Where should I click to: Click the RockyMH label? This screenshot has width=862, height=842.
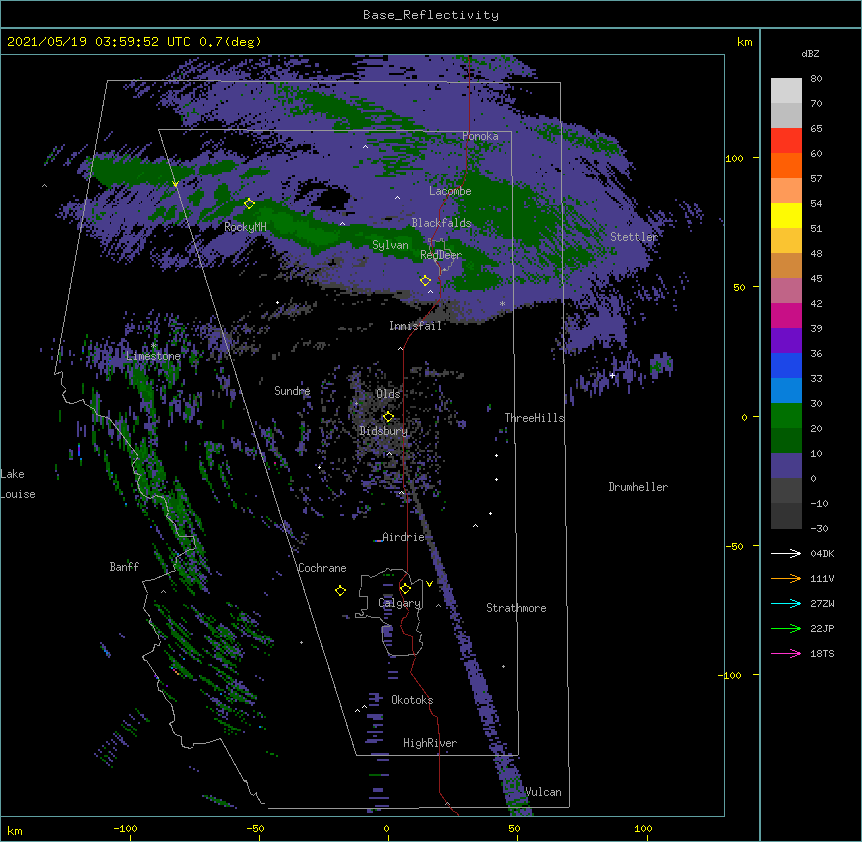coord(245,226)
